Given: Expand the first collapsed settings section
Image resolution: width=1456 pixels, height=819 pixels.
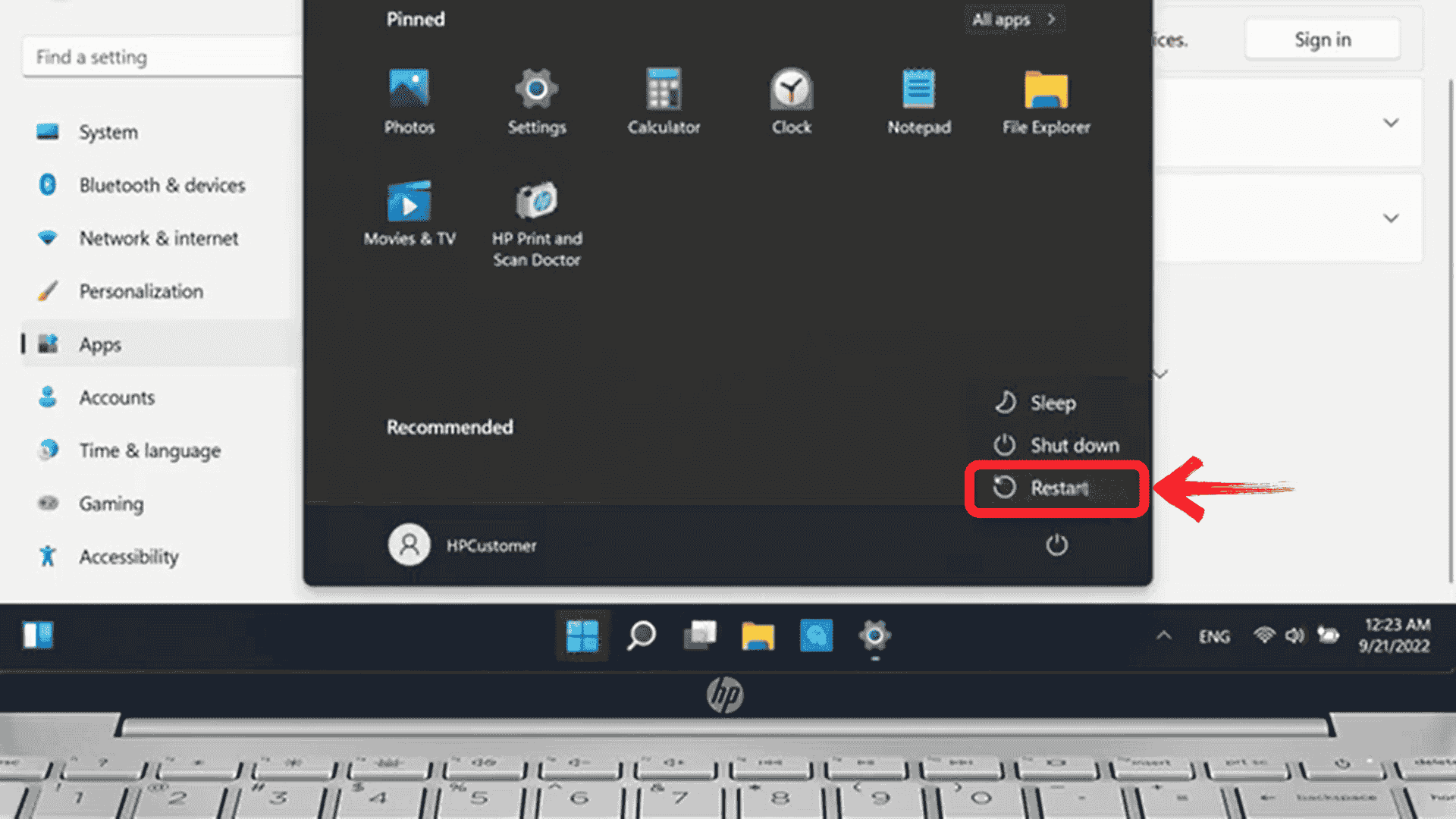Looking at the screenshot, I should [1392, 122].
